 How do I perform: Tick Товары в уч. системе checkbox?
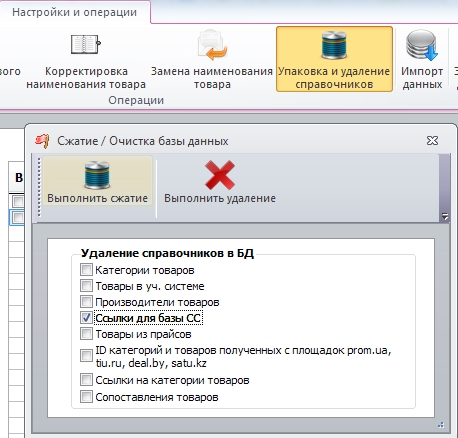tap(86, 285)
